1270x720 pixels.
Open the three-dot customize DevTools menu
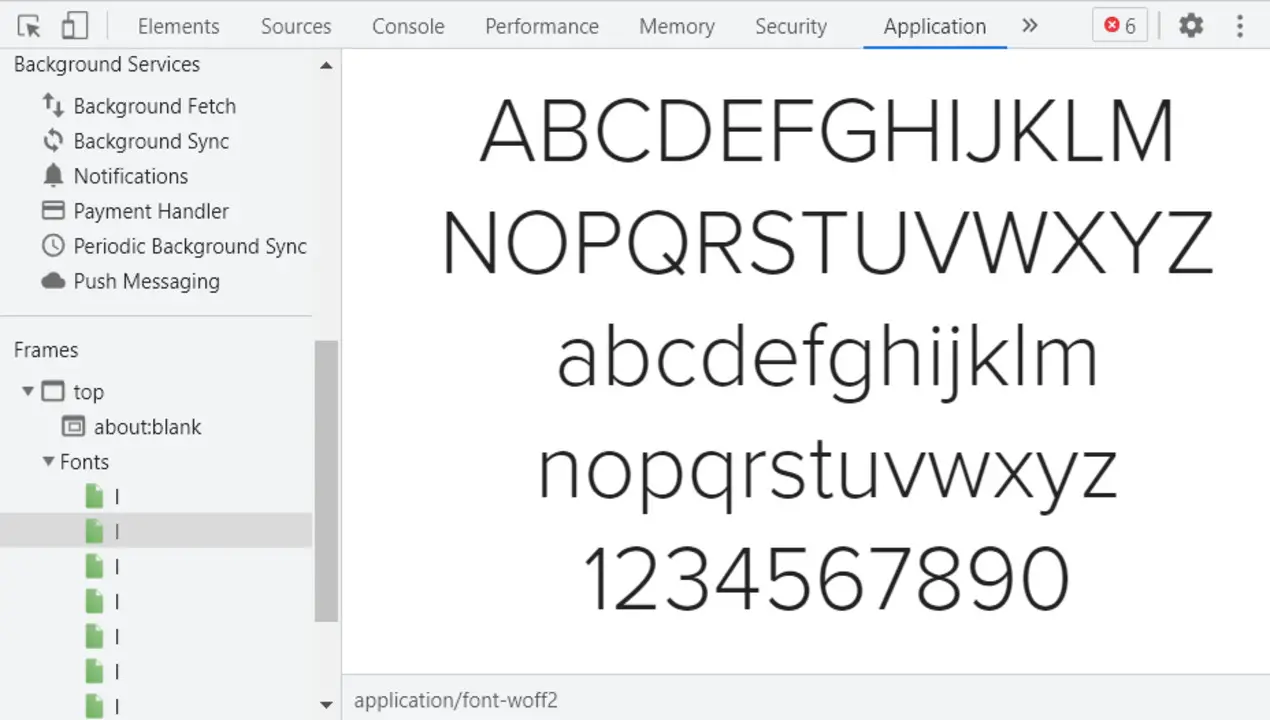(x=1240, y=26)
